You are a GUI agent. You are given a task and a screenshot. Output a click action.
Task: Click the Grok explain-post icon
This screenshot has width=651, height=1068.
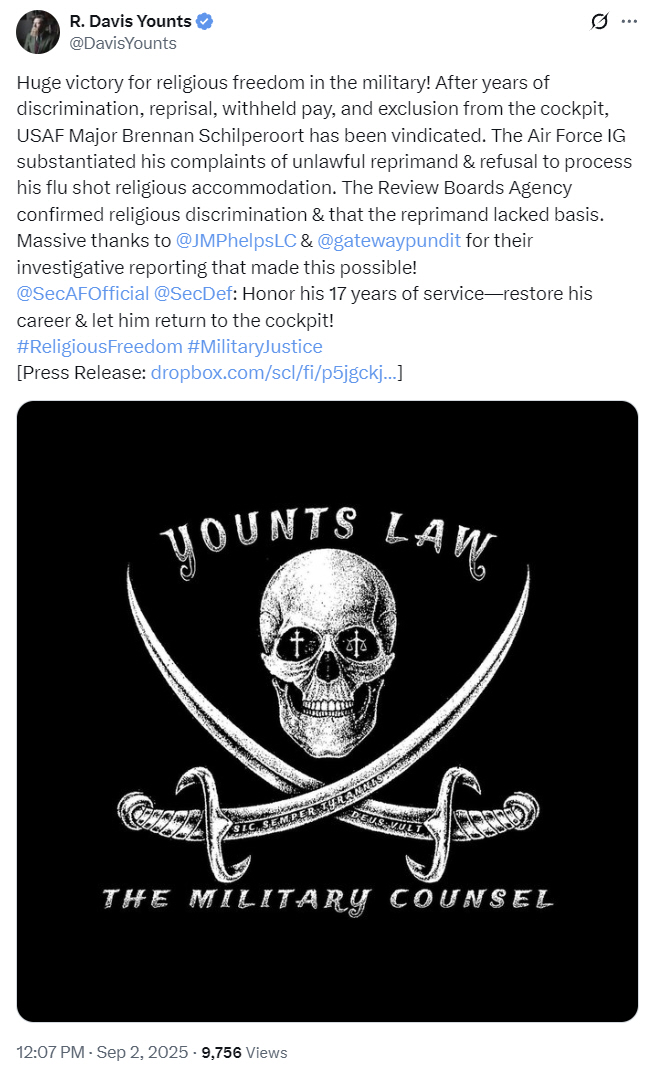point(599,22)
